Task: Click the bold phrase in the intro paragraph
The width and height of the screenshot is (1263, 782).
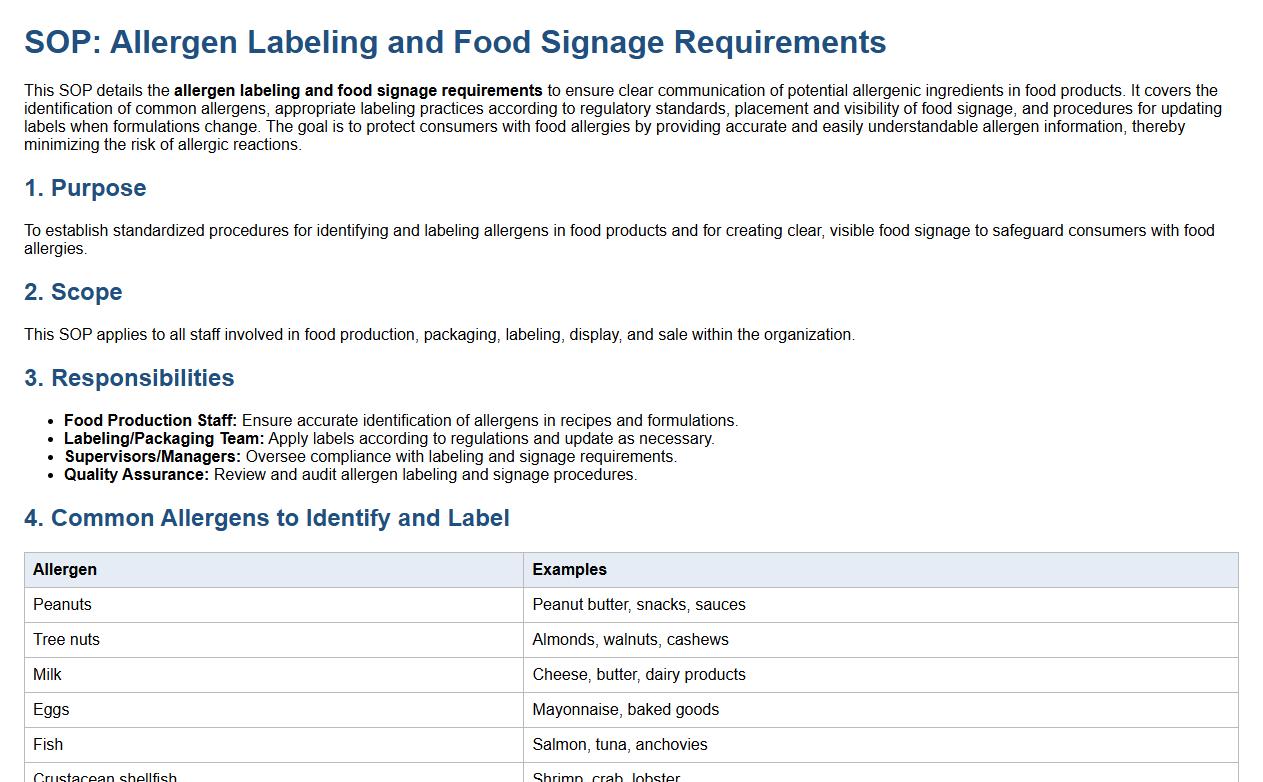Action: point(358,90)
